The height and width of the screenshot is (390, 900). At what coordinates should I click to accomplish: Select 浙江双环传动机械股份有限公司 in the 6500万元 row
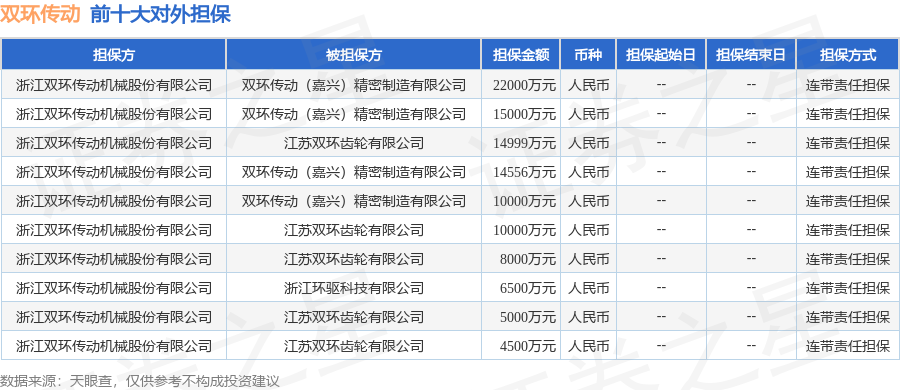[114, 288]
